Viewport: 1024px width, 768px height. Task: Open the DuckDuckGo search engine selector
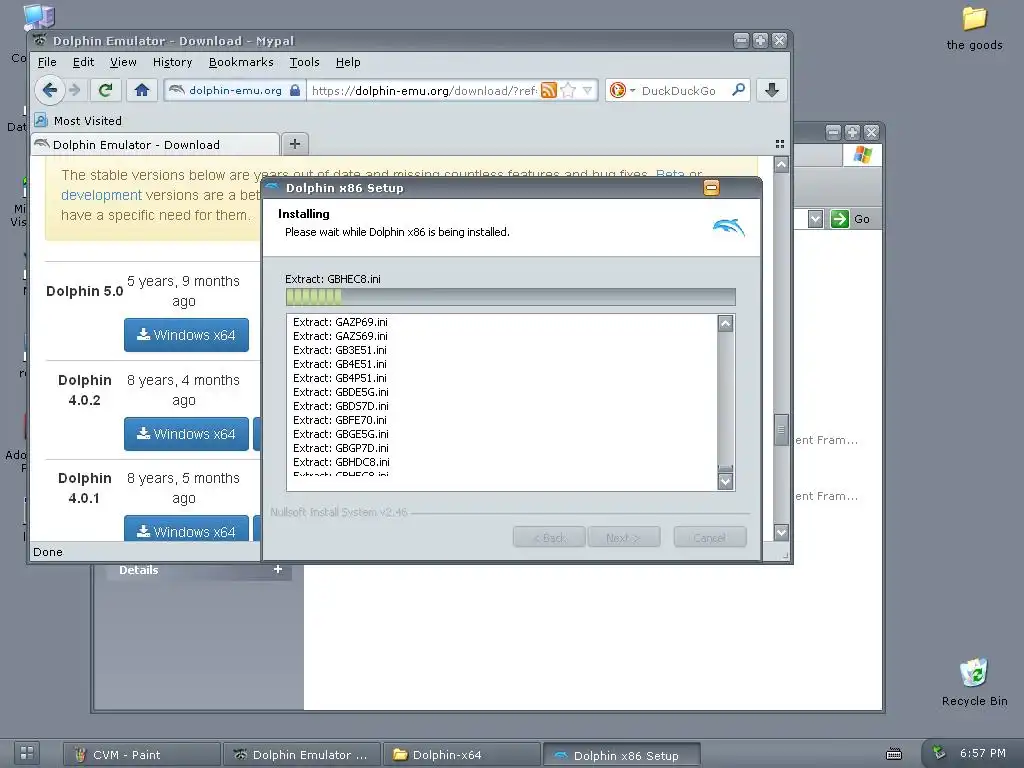[x=622, y=90]
